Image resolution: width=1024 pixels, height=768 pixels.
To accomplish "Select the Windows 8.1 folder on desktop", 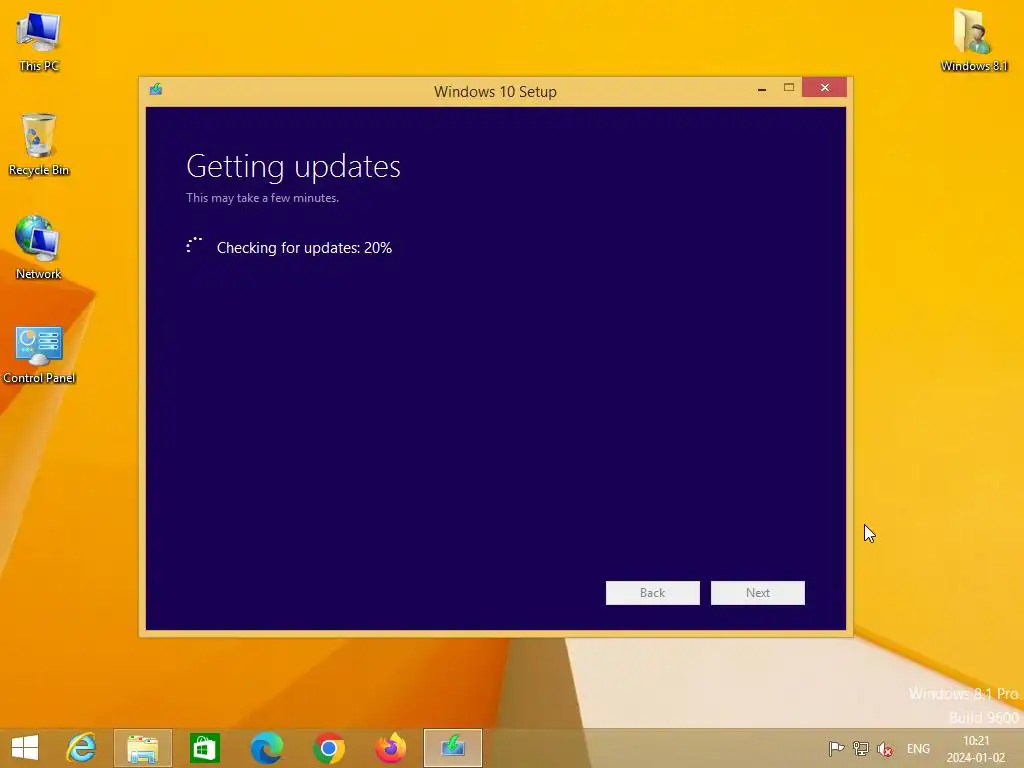I will tap(974, 40).
